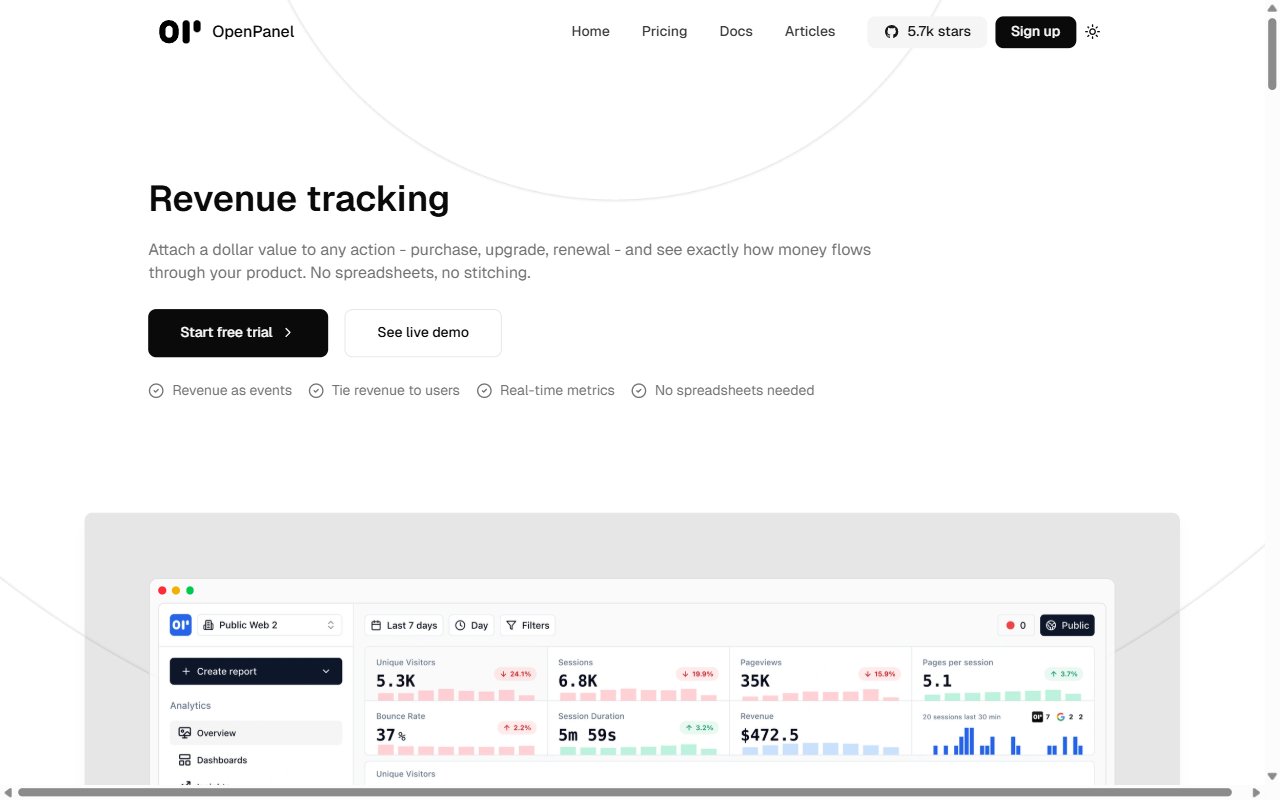Click the check icon beside Real-time metrics

pyautogui.click(x=484, y=391)
